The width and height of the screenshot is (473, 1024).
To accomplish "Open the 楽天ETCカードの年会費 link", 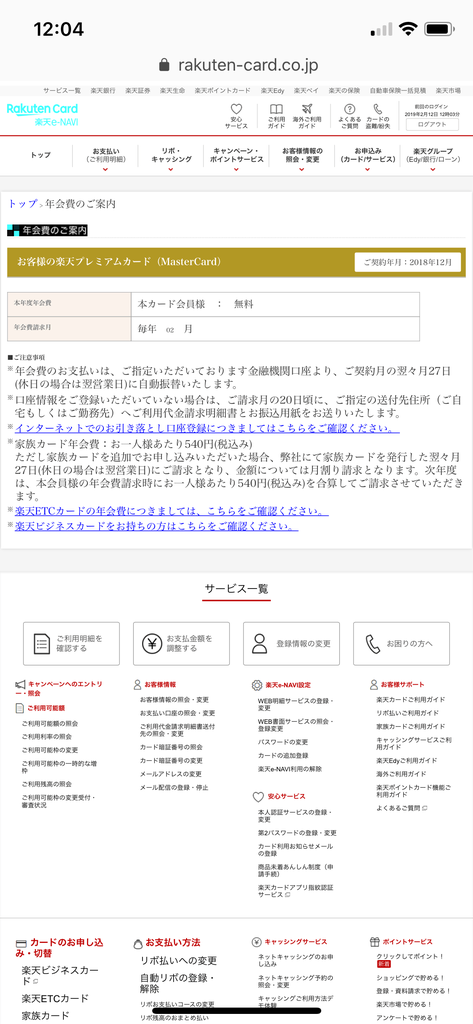I will point(171,511).
